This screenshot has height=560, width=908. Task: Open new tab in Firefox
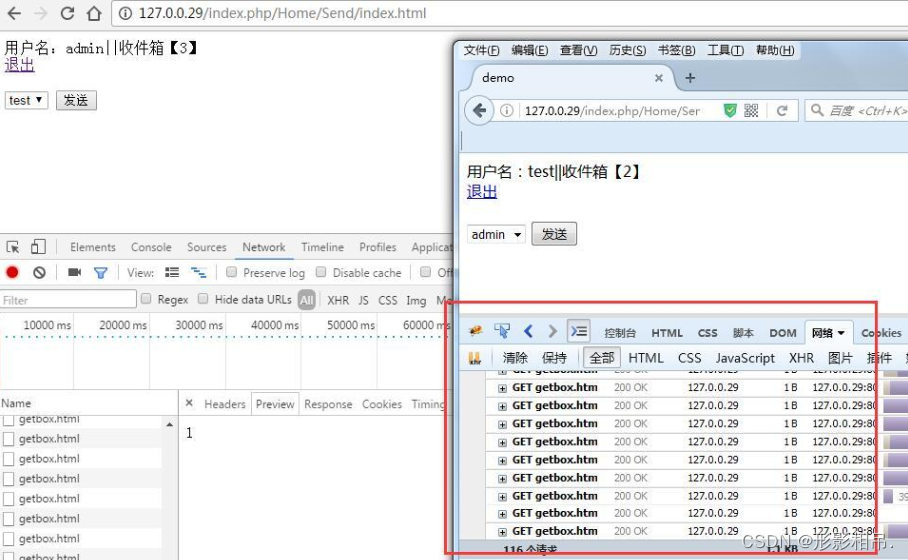tap(690, 78)
